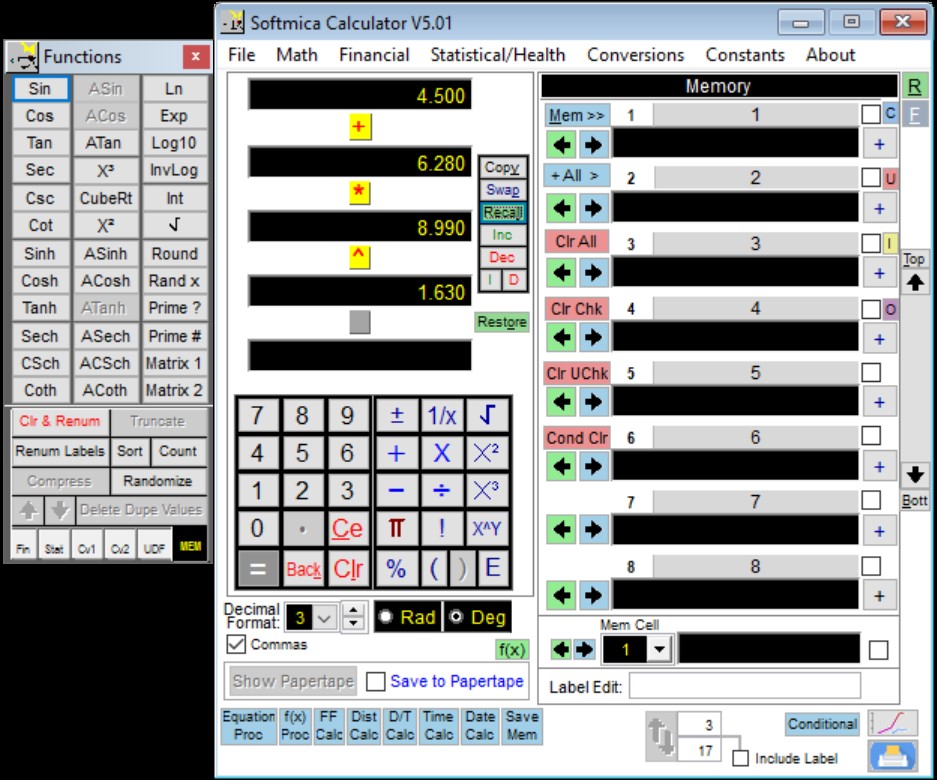Open the Statistical/Health menu
This screenshot has width=937, height=780.
[498, 55]
